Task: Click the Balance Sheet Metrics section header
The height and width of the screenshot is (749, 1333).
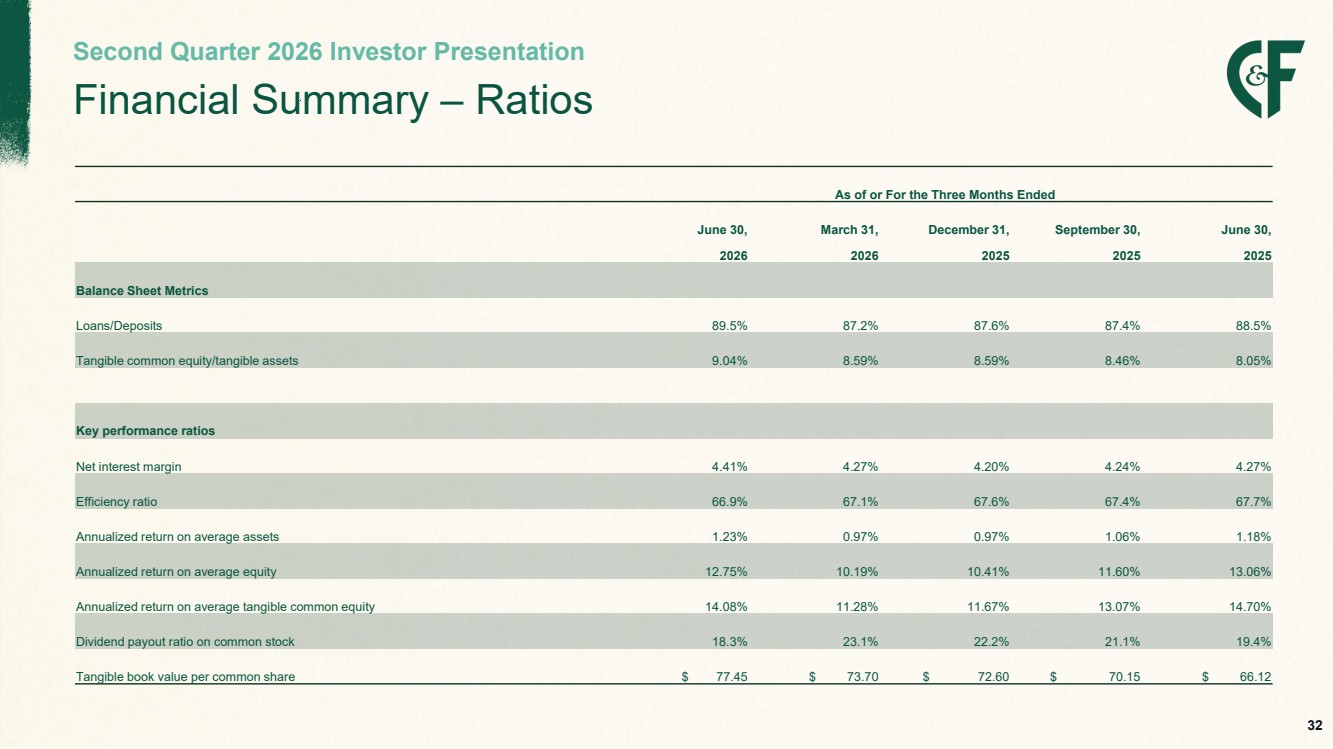Action: 142,291
